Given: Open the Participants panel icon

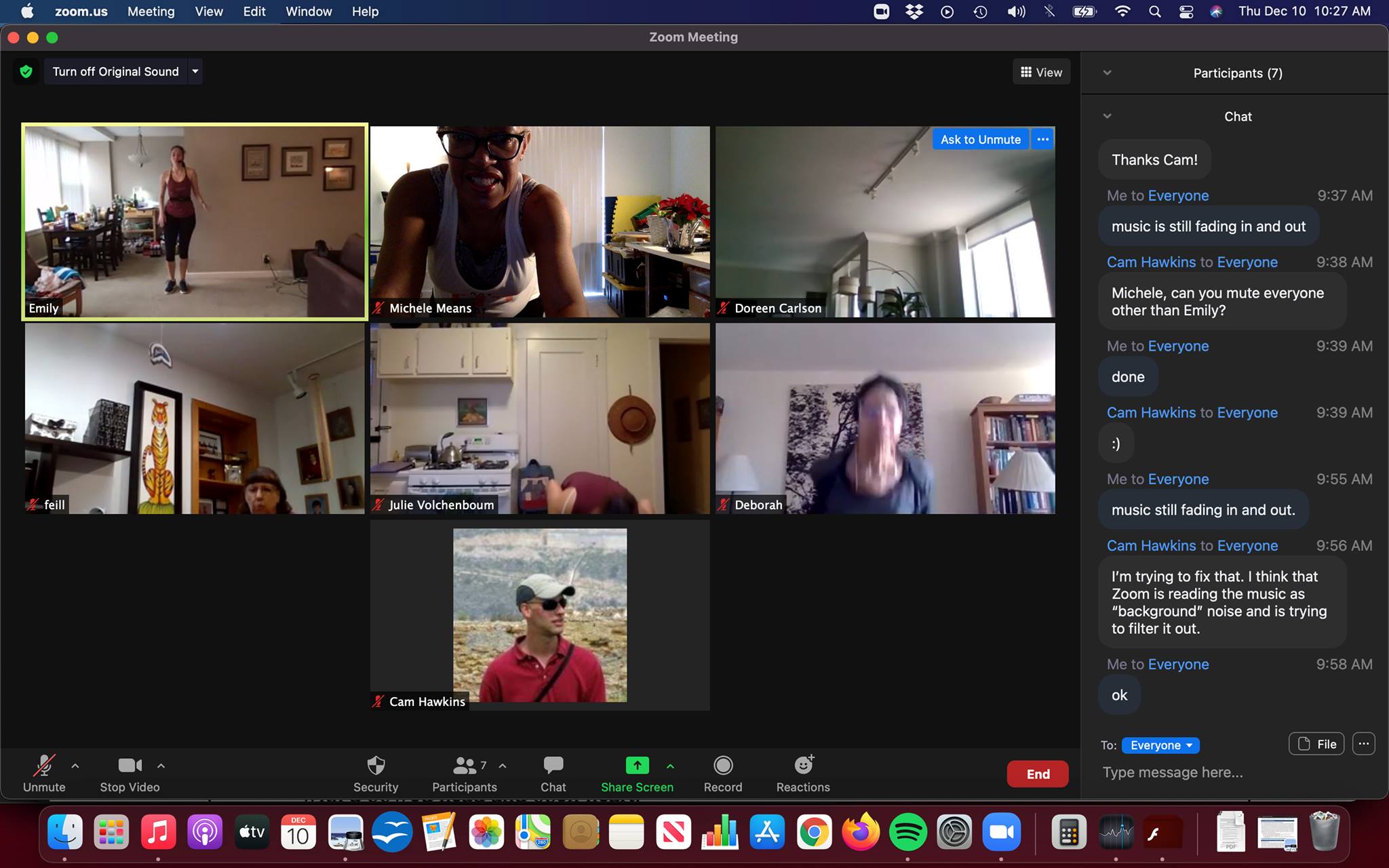Looking at the screenshot, I should tap(465, 766).
